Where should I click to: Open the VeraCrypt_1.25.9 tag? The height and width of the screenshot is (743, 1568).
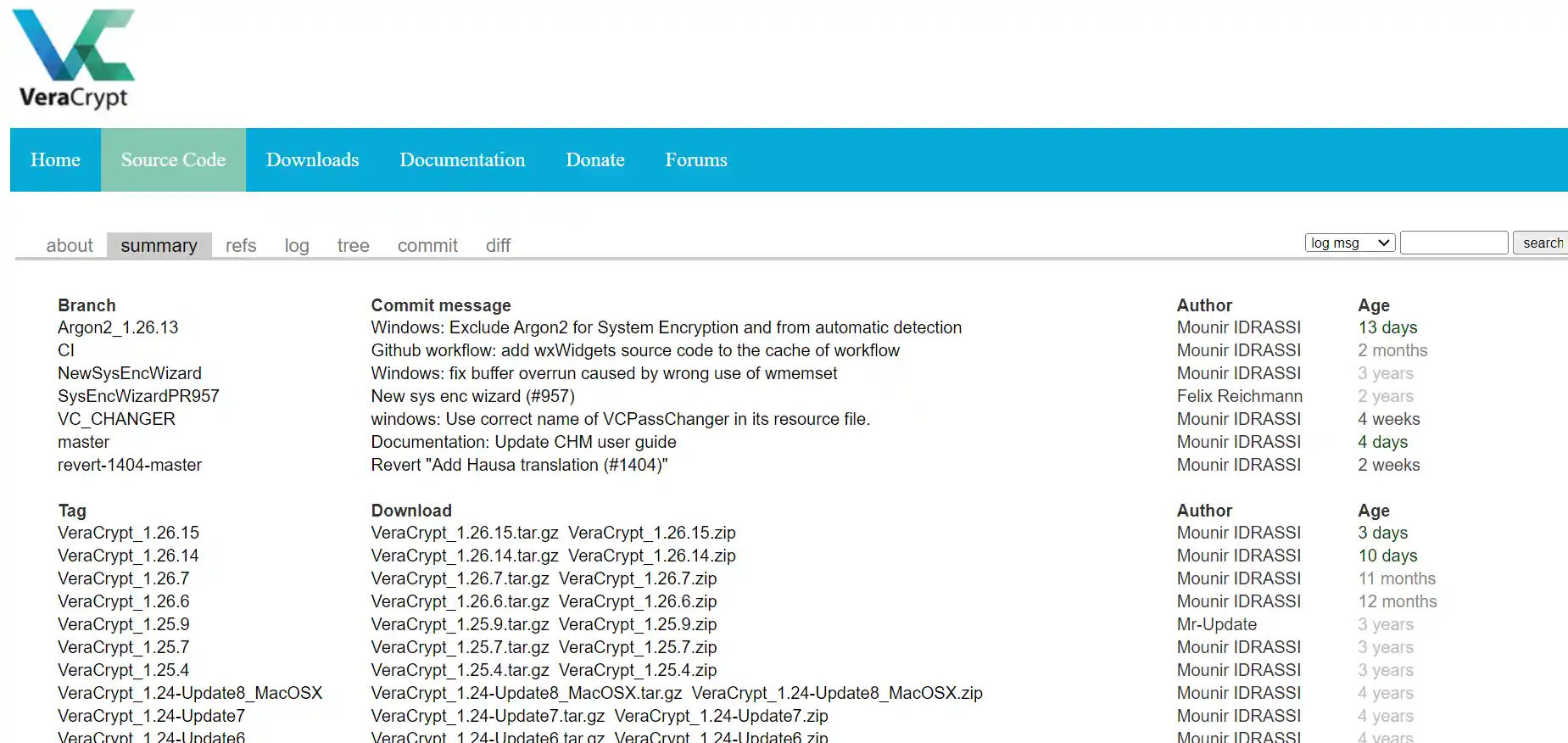124,624
